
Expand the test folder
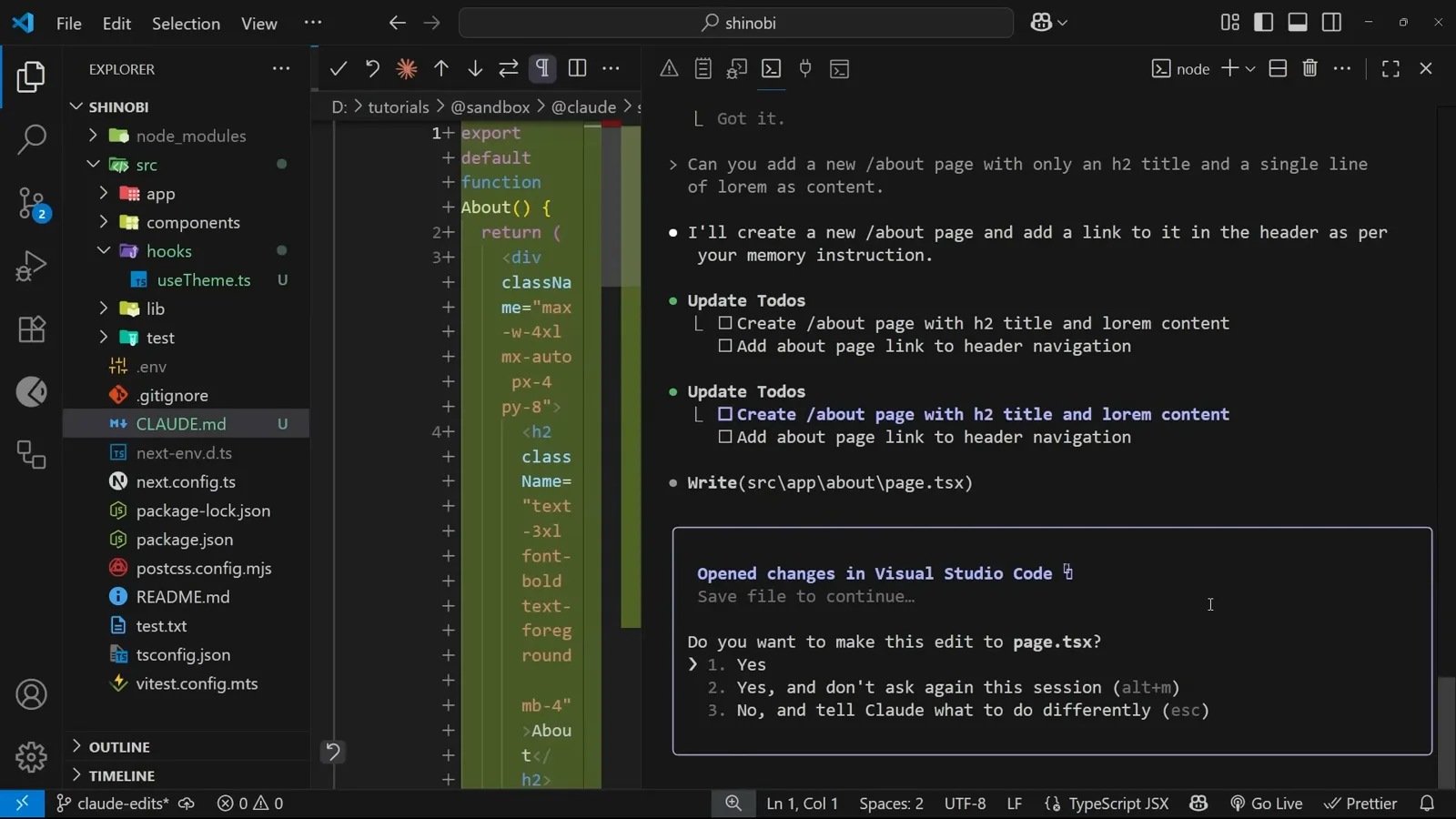(103, 338)
